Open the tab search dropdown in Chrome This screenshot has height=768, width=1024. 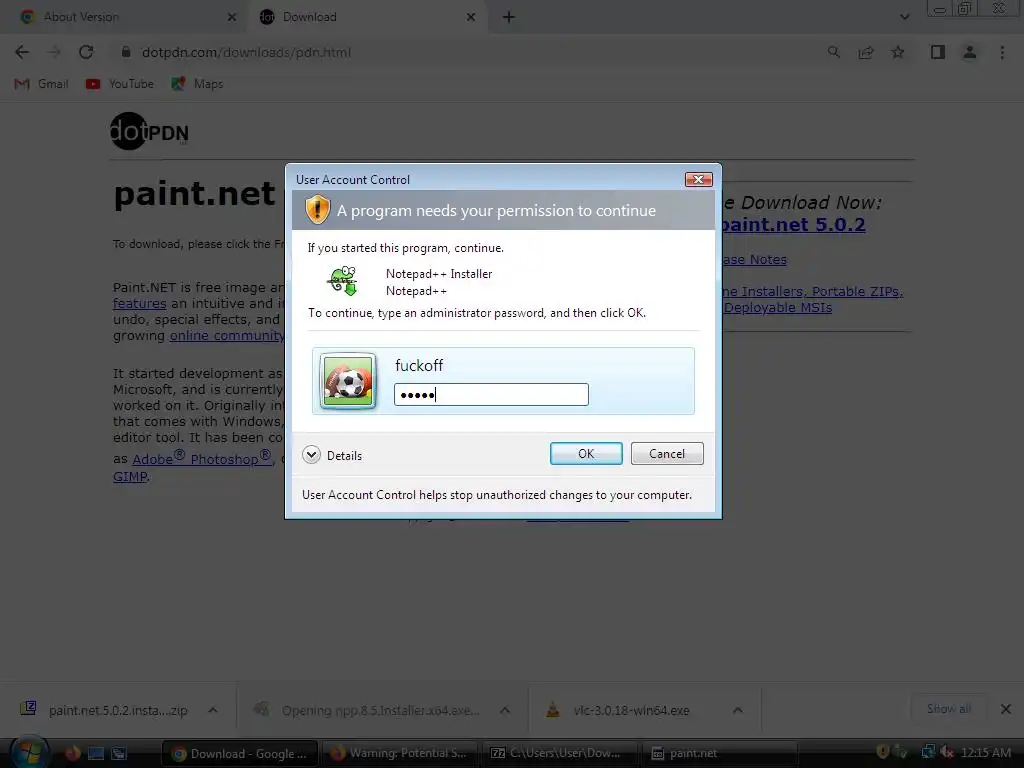pyautogui.click(x=904, y=17)
